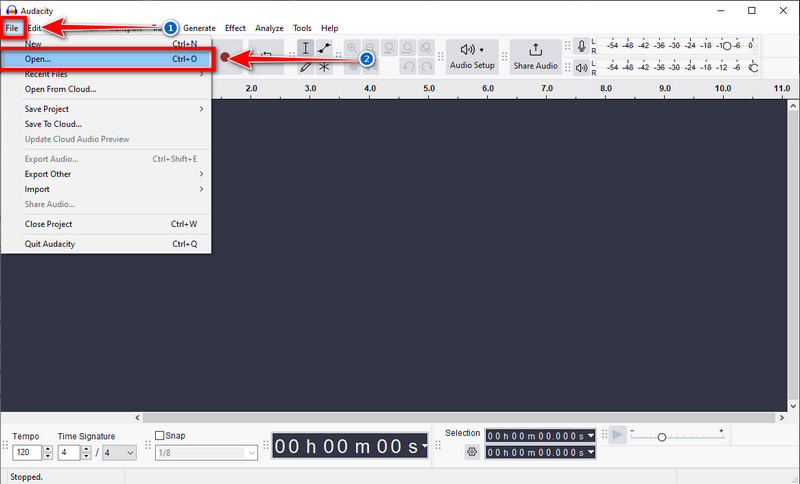Open the Snap 1/8 combo box
This screenshot has height=484, width=800.
pyautogui.click(x=206, y=452)
